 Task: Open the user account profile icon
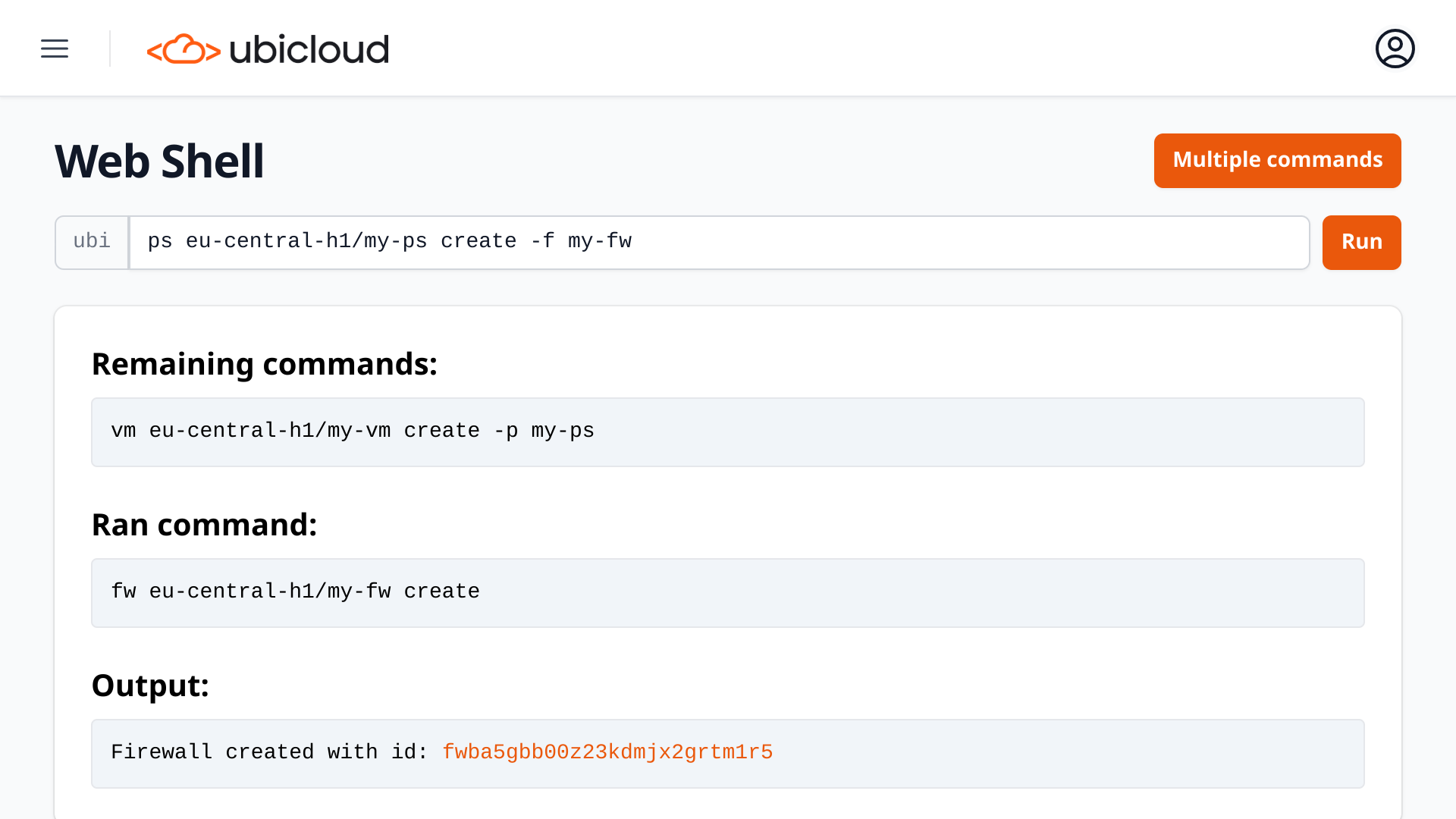(1395, 49)
